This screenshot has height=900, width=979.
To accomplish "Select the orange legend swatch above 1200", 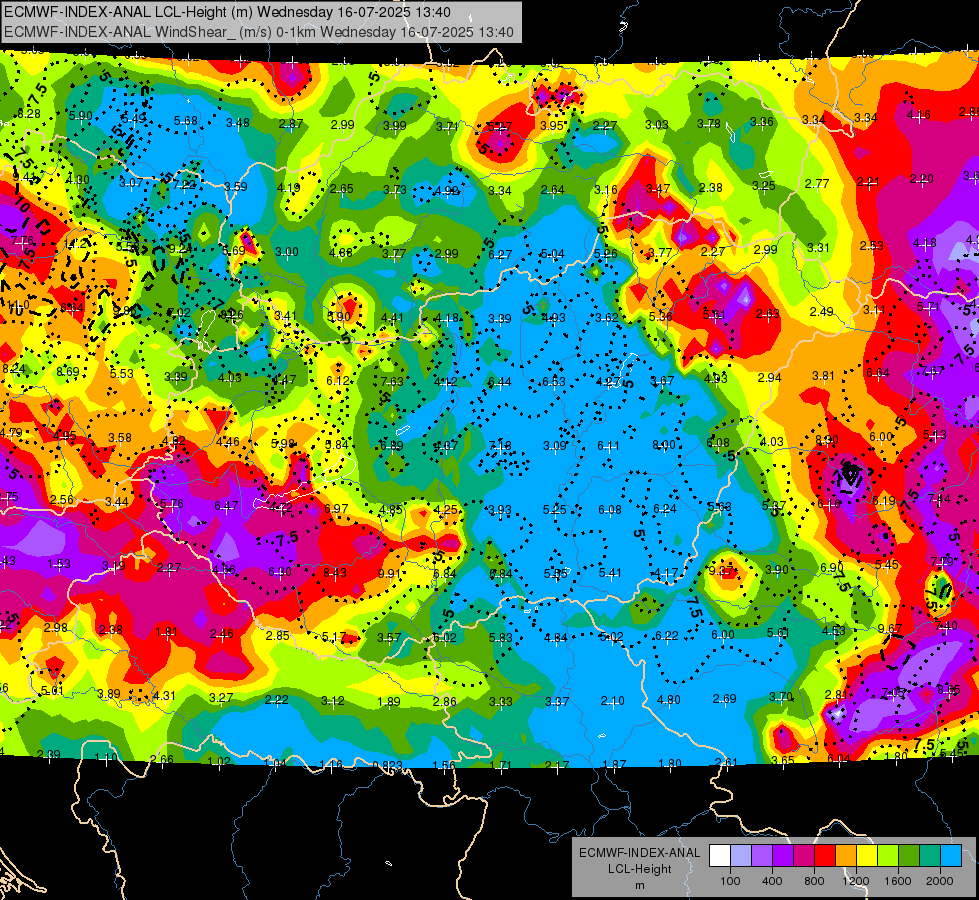I will point(846,856).
